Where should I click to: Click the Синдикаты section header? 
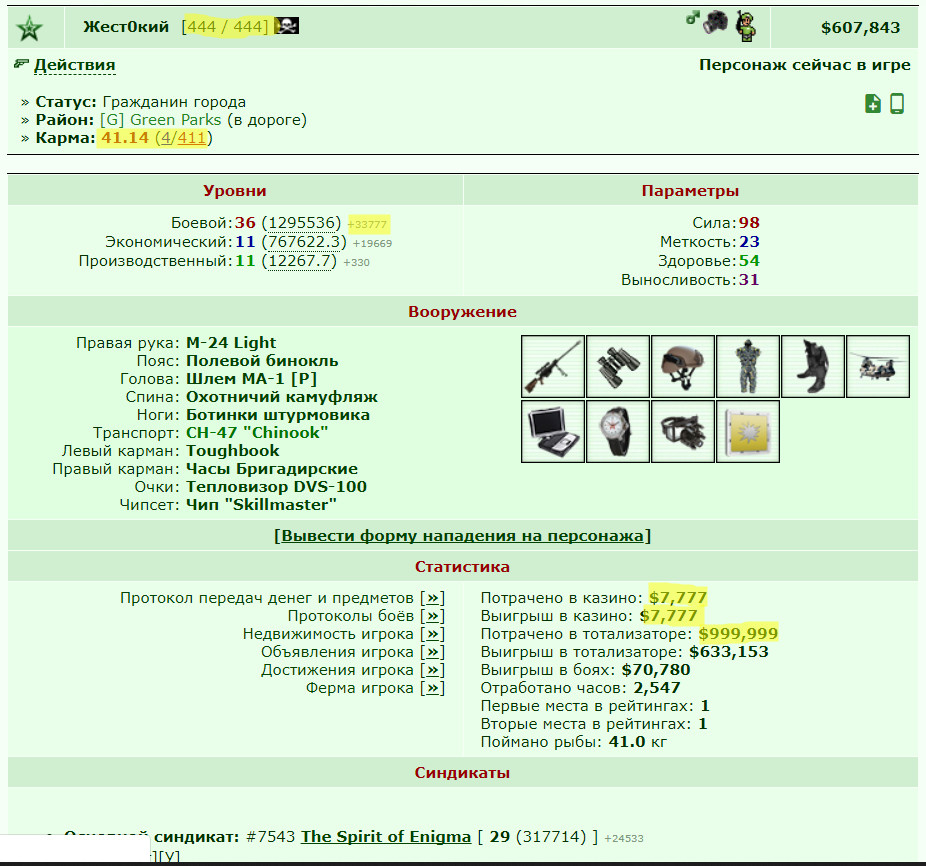click(462, 773)
